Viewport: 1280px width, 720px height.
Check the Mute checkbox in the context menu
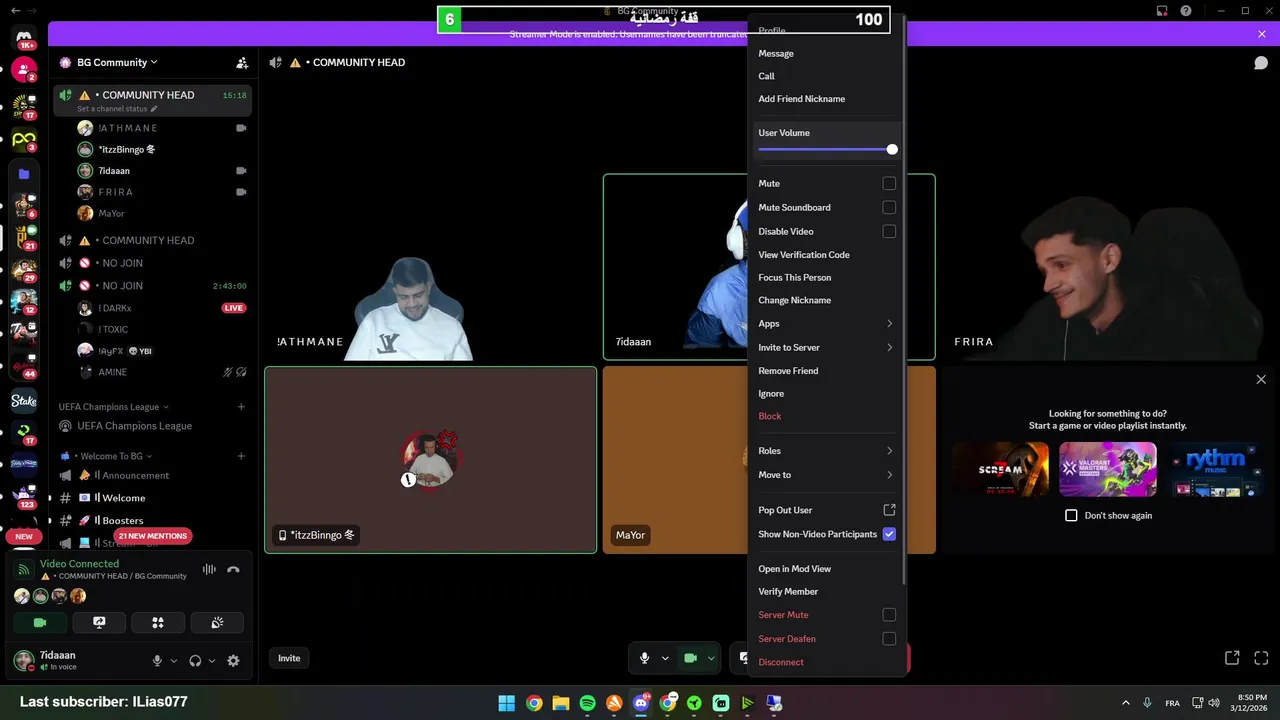tap(889, 184)
